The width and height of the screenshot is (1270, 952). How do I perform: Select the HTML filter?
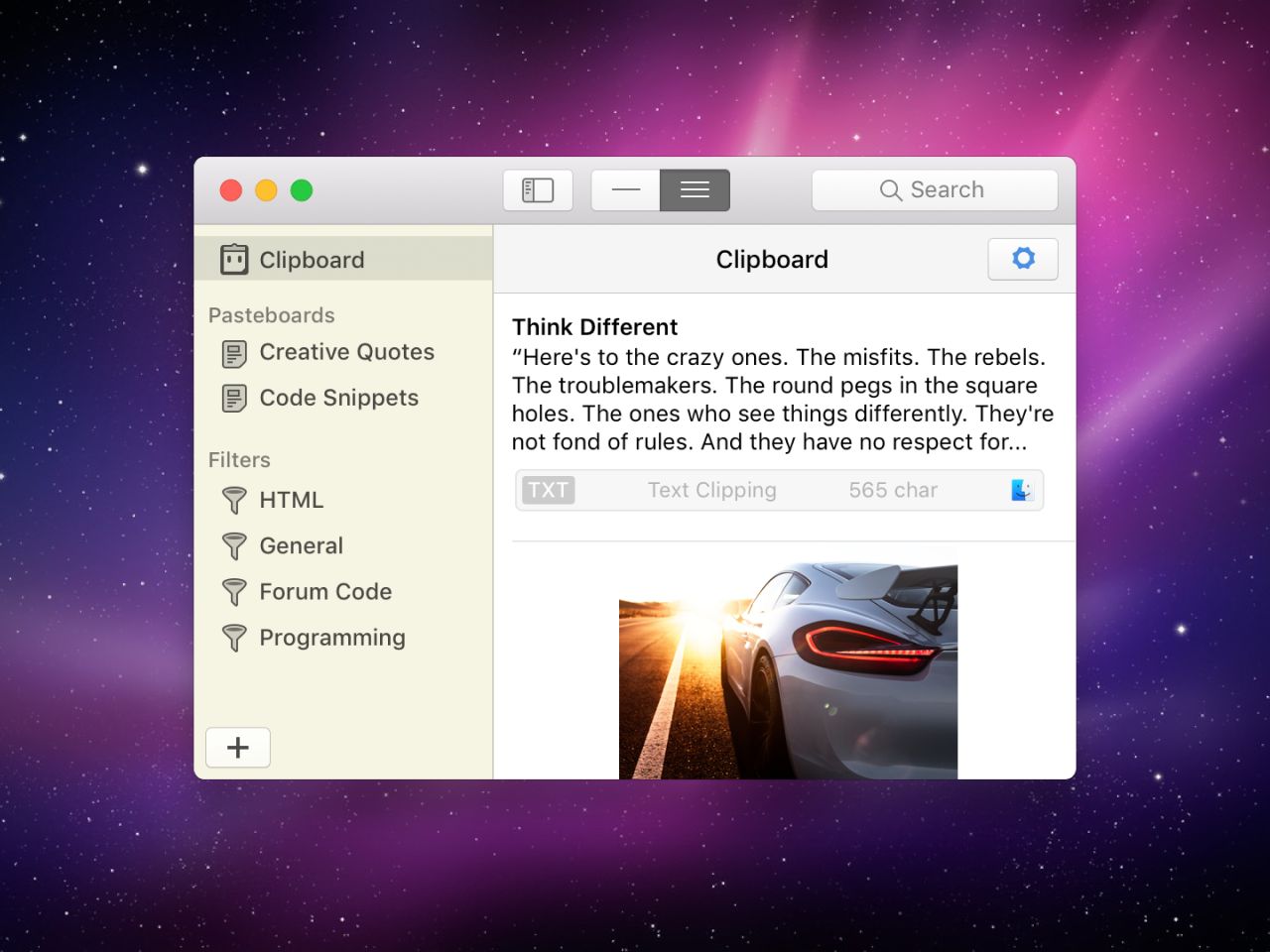[291, 500]
